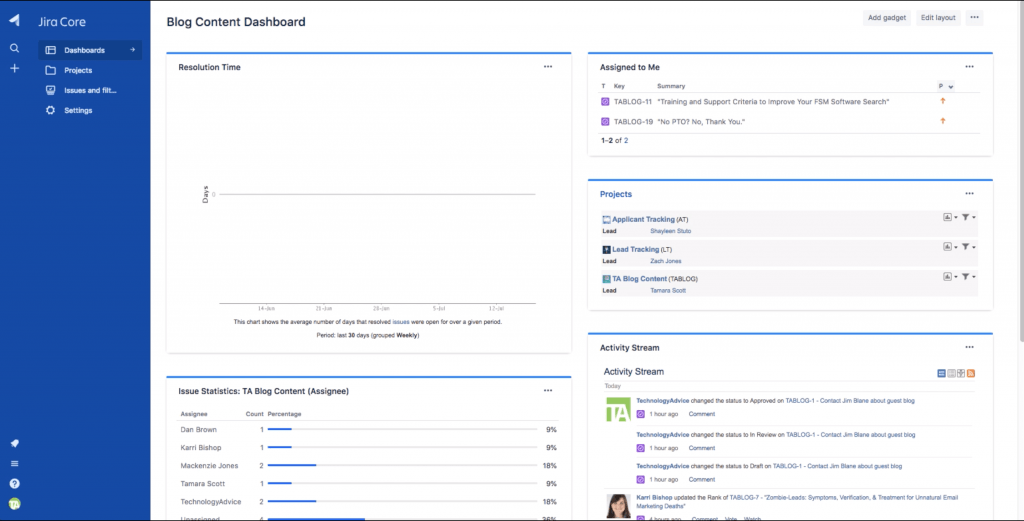The image size is (1024, 521).
Task: Sort by the P priority column header
Action: pos(946,86)
